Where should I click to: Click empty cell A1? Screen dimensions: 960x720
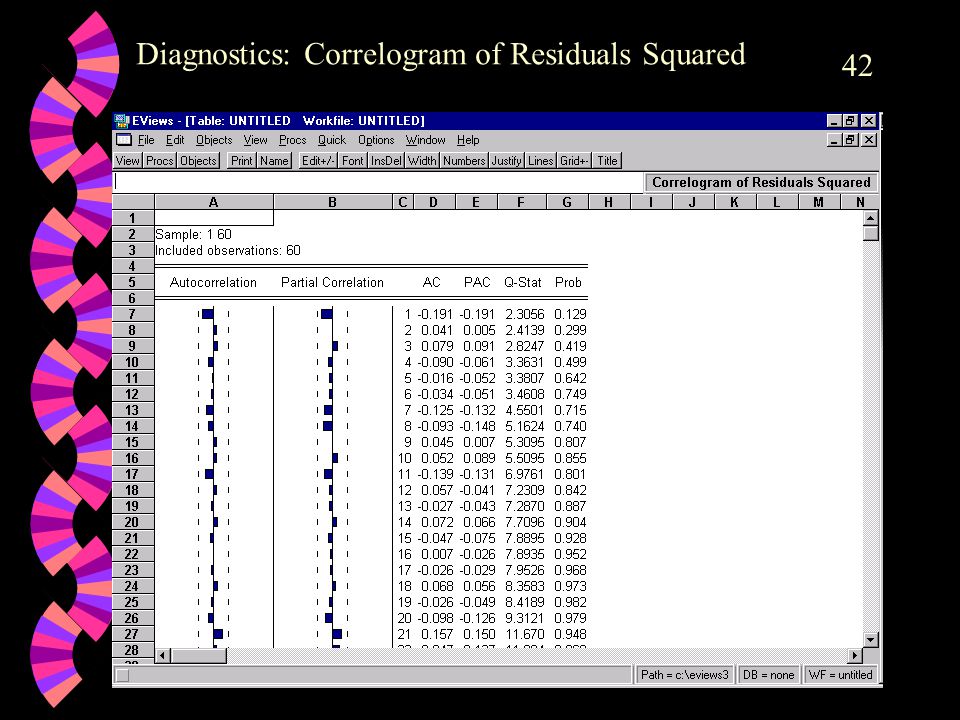(x=214, y=218)
